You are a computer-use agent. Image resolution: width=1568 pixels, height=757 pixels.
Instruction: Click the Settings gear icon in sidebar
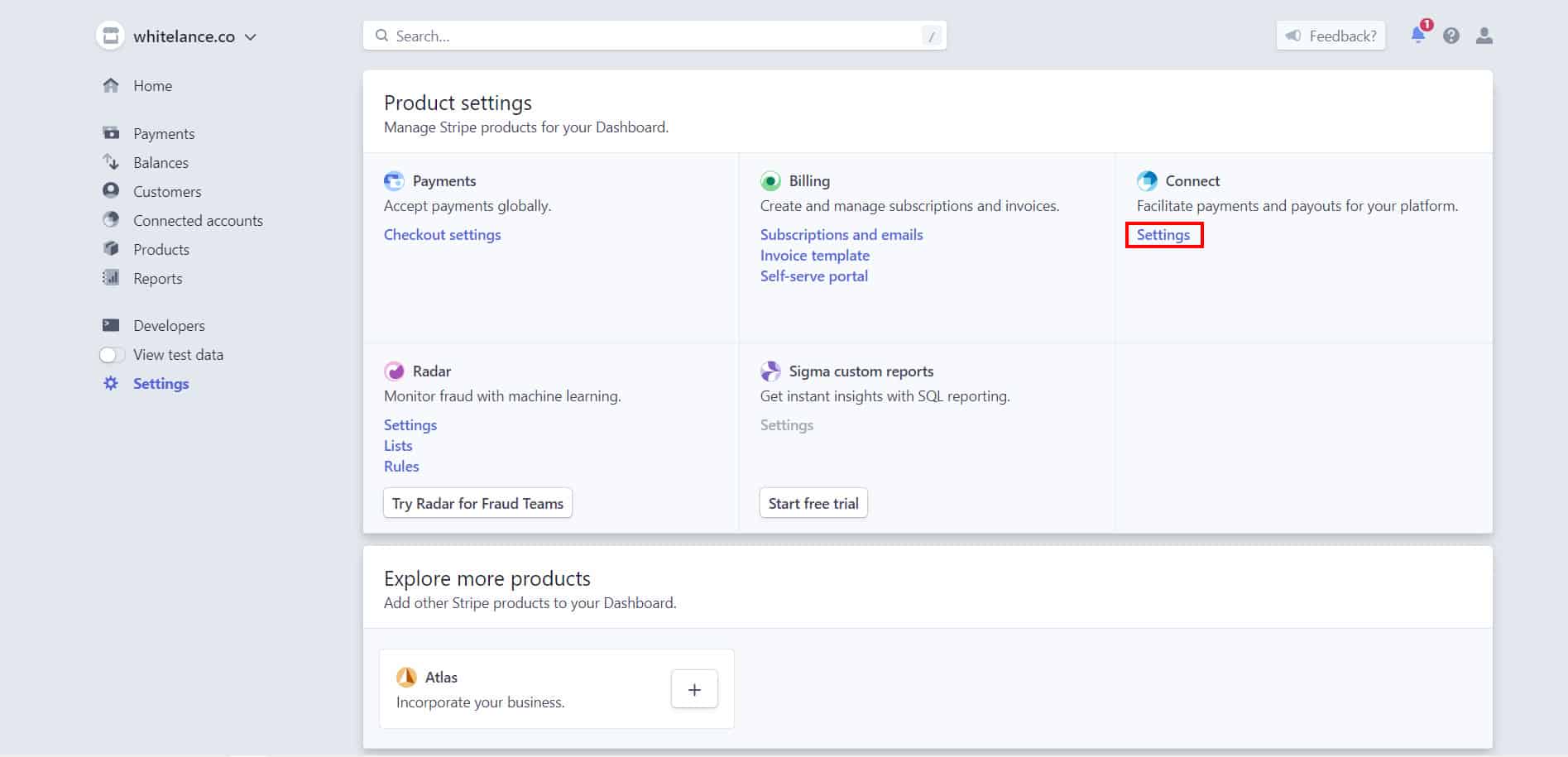[111, 383]
